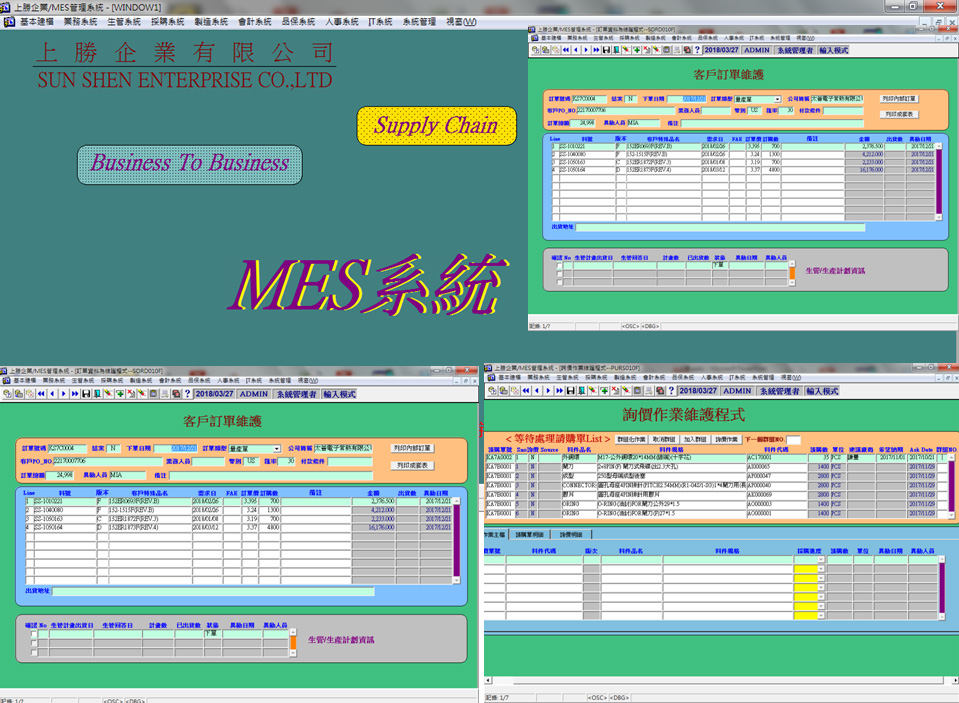Jump to last record in lower order window

tap(75, 394)
